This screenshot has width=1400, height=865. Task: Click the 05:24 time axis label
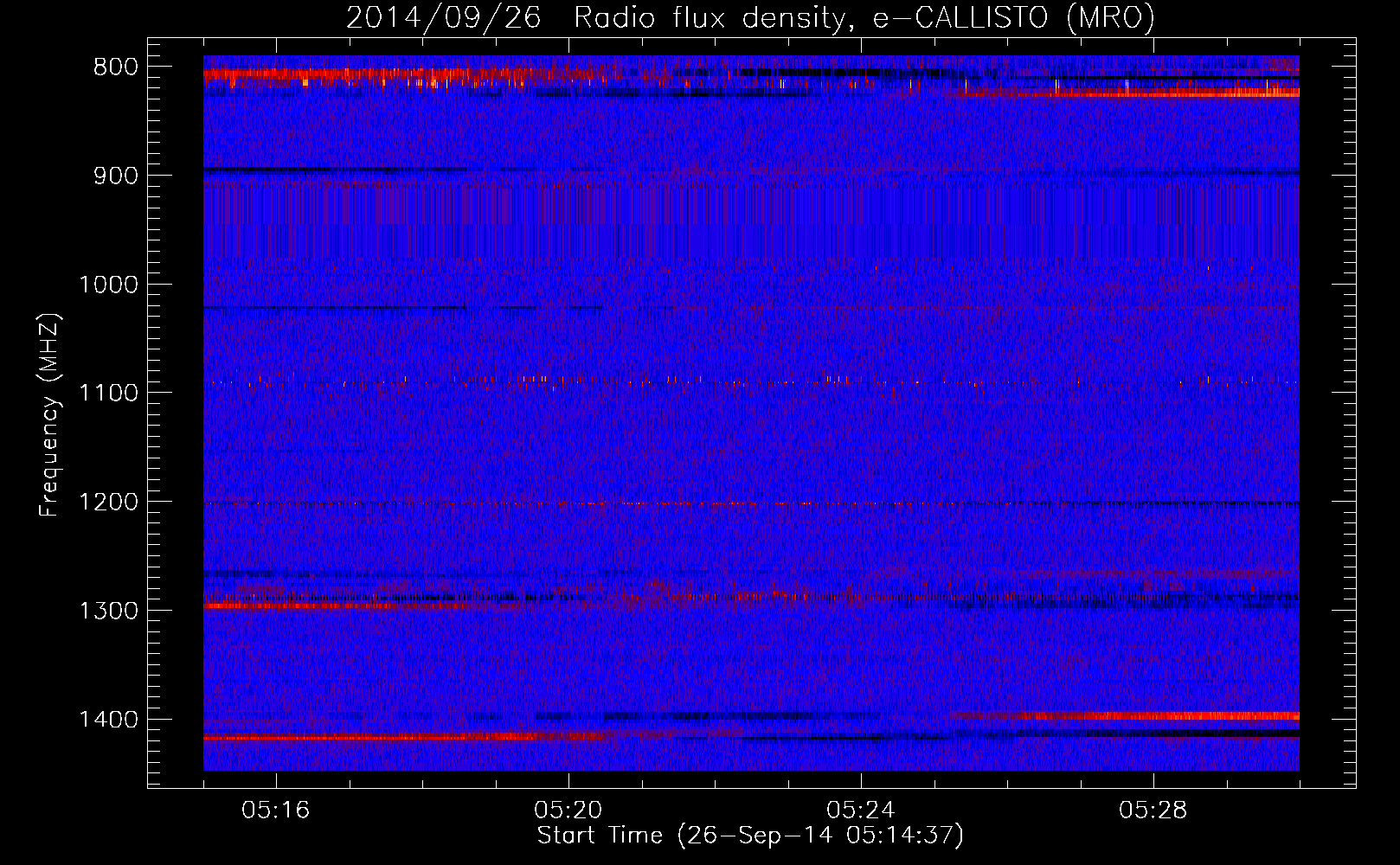tap(861, 811)
